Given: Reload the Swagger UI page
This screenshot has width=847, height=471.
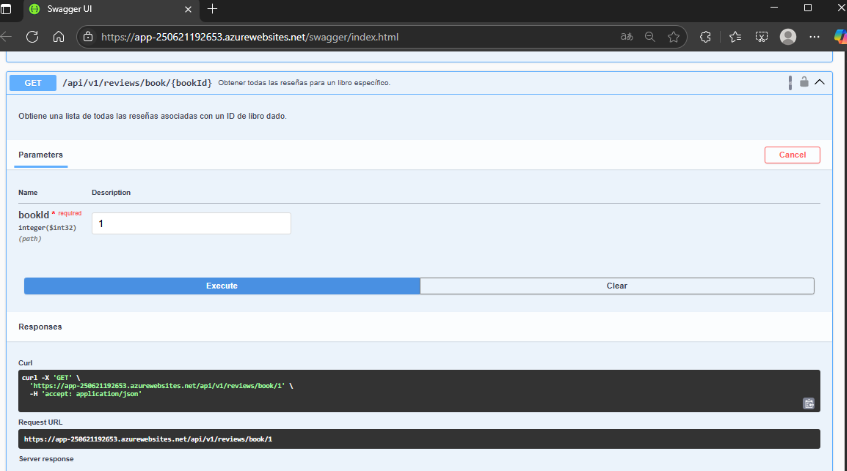Looking at the screenshot, I should [32, 37].
